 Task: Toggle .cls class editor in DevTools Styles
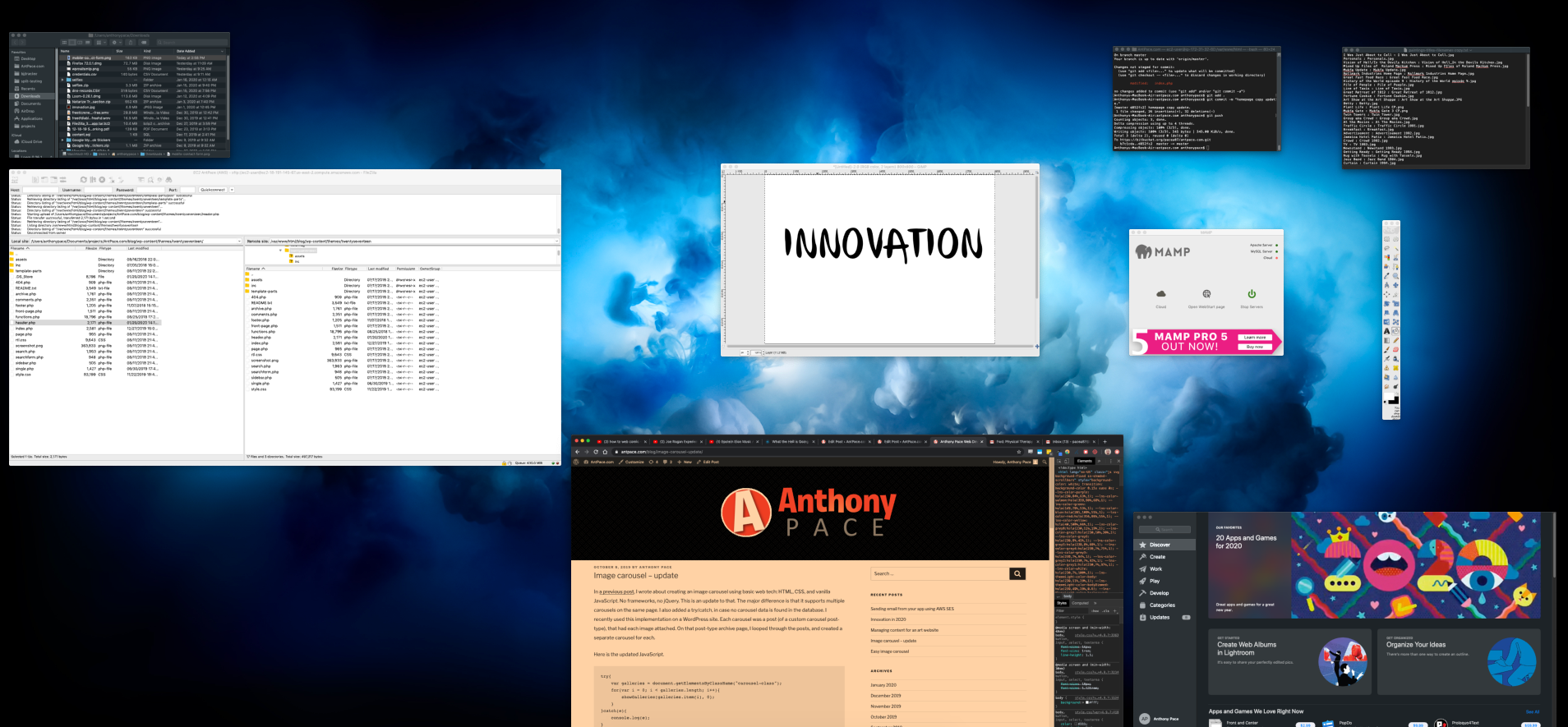tap(1105, 611)
